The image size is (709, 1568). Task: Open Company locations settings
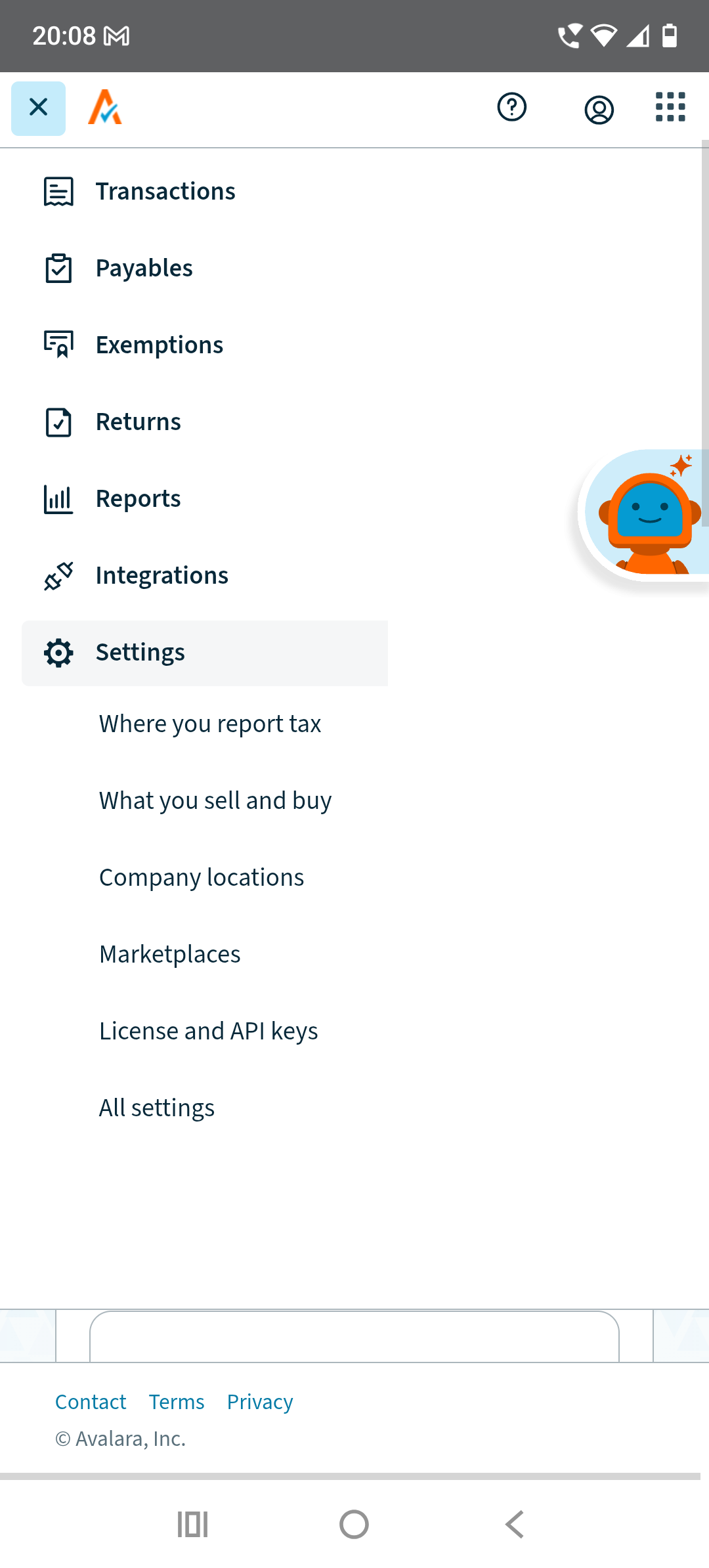click(x=201, y=877)
